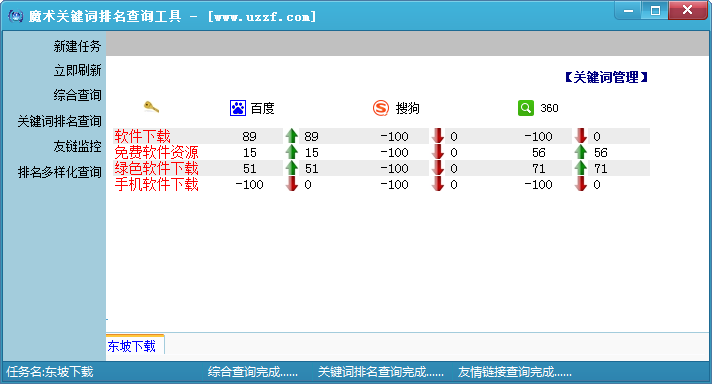The width and height of the screenshot is (712, 384).
Task: Click Baidu rank 89 for 软件下载
Action: [249, 137]
